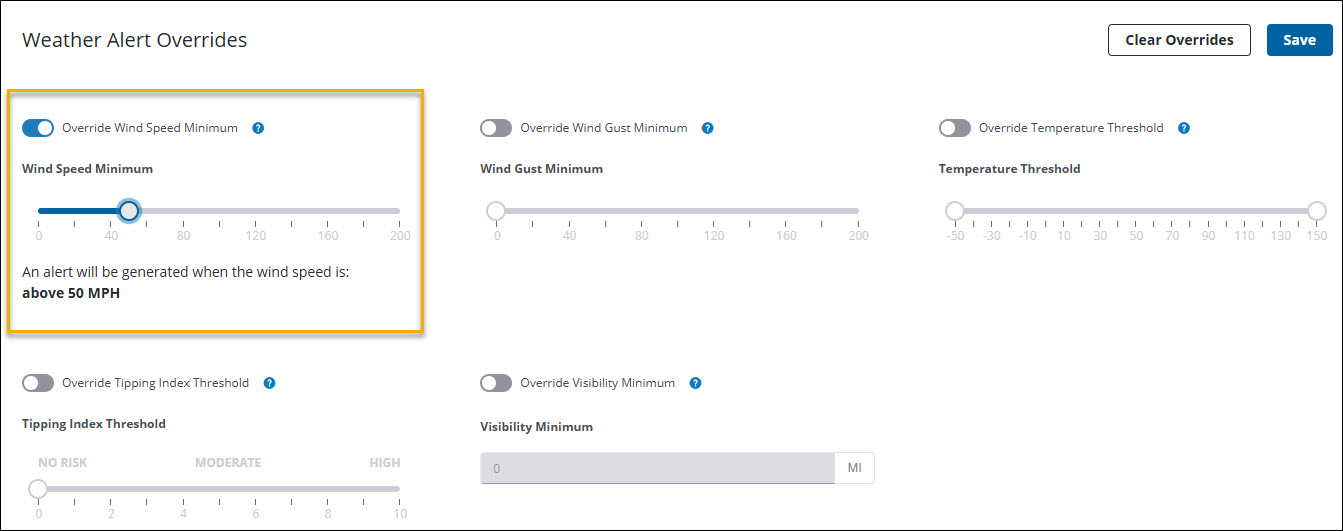1343x531 pixels.
Task: Click the Wind Speed Minimum slider handle
Action: click(x=129, y=211)
